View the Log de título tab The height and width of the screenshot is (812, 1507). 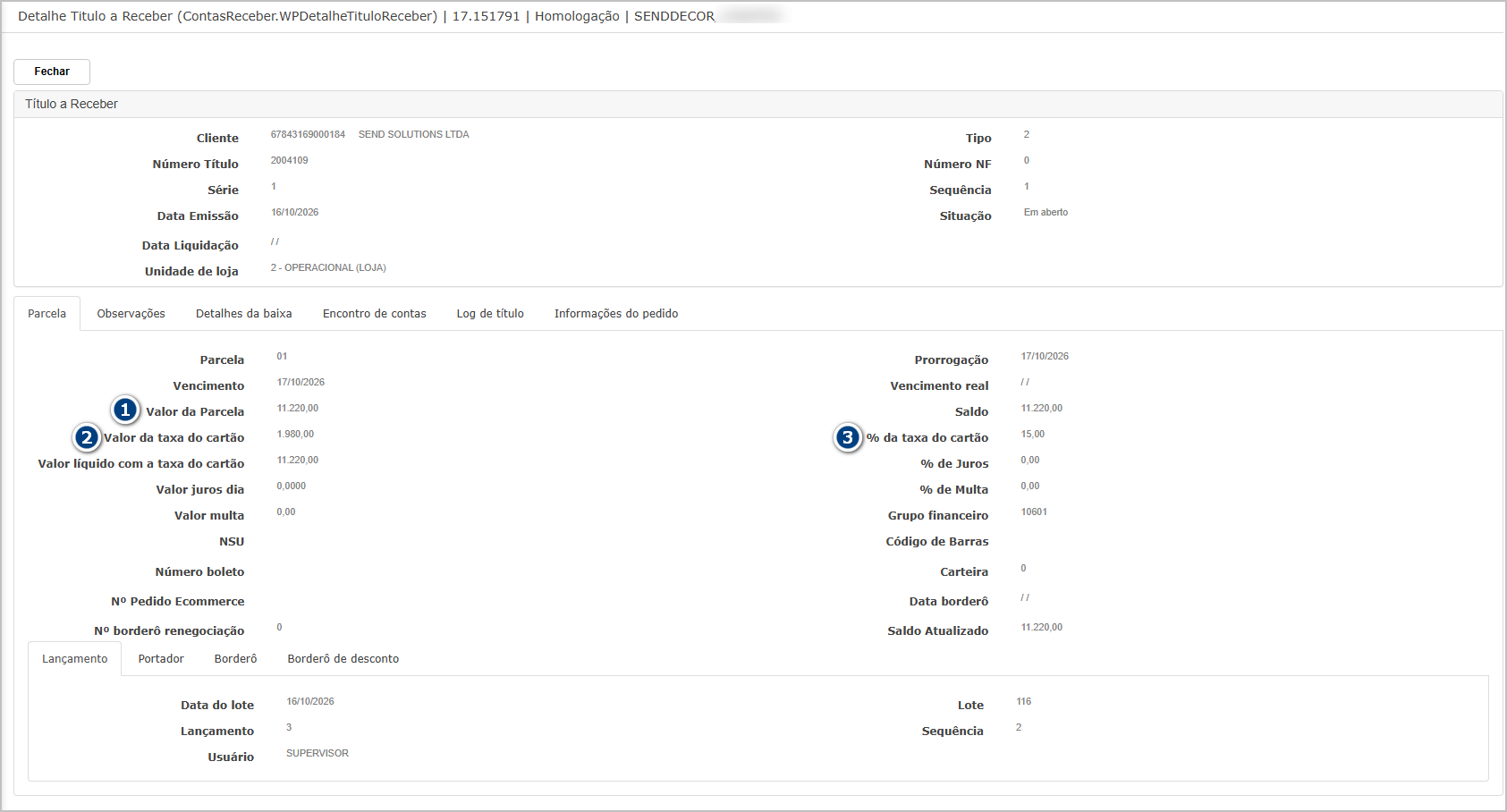pyautogui.click(x=490, y=314)
